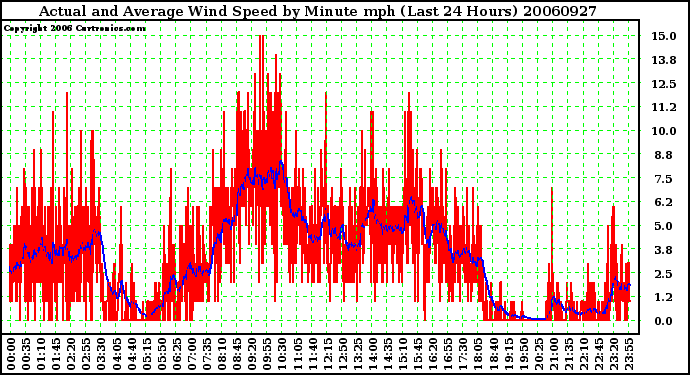
Task: Select the 6.2 y-axis label
Action: click(x=664, y=202)
